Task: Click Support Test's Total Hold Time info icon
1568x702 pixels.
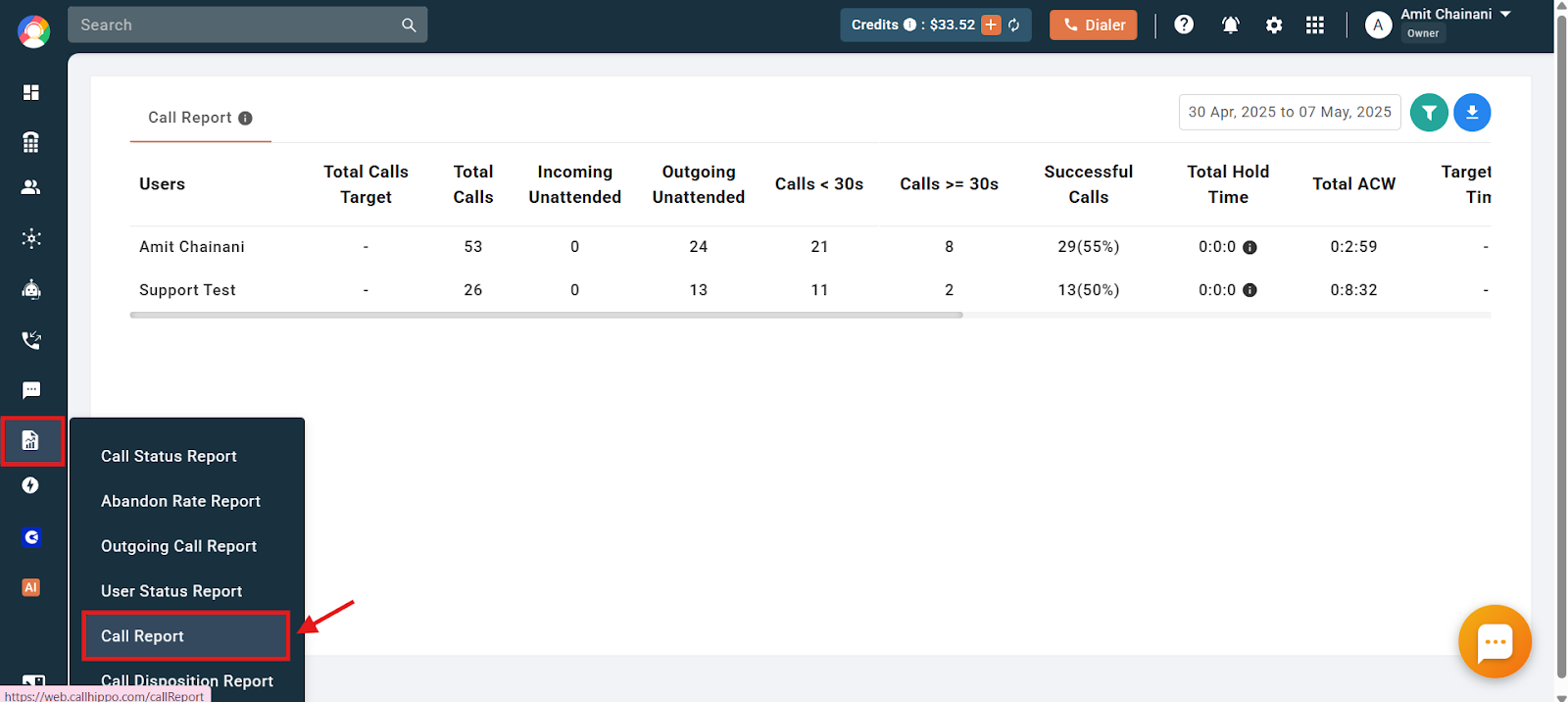Action: 1249,290
